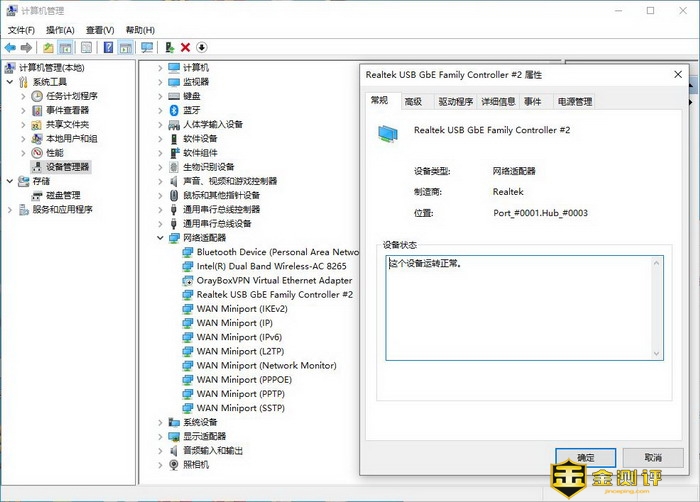Click the 性能 performance icon in left tree
This screenshot has width=700, height=502.
click(x=37, y=153)
